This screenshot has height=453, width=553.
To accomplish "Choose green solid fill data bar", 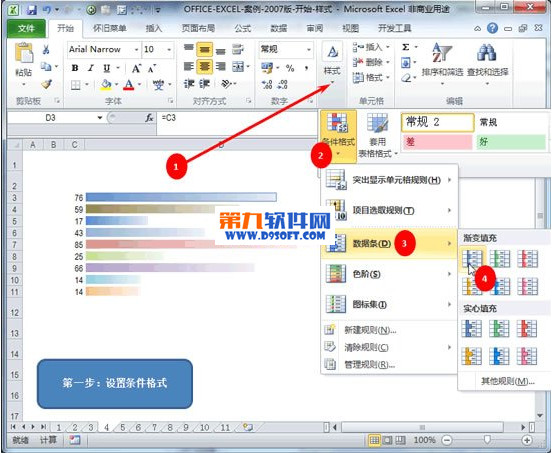I will tap(499, 328).
